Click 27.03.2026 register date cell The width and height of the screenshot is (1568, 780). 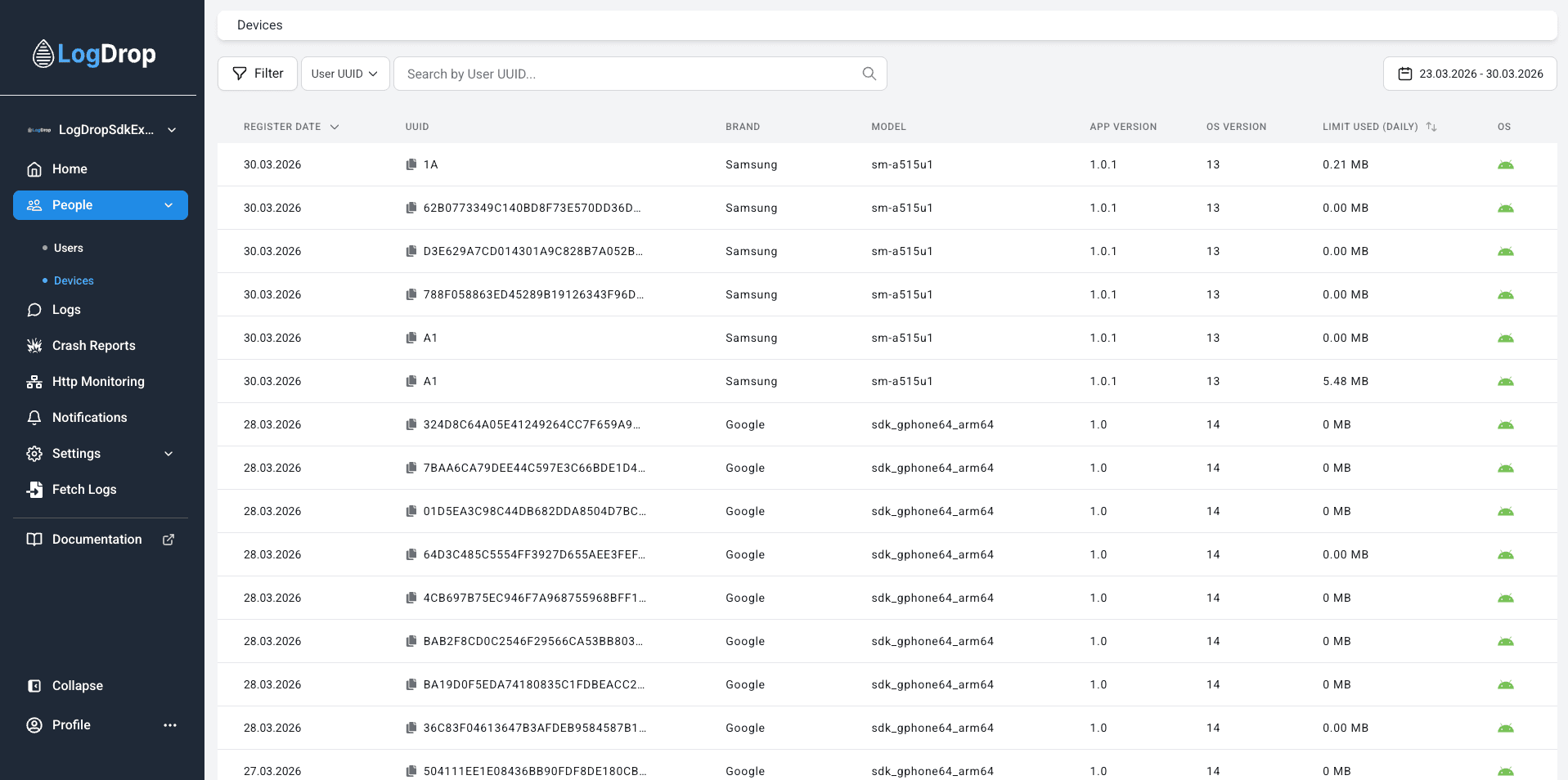[272, 771]
